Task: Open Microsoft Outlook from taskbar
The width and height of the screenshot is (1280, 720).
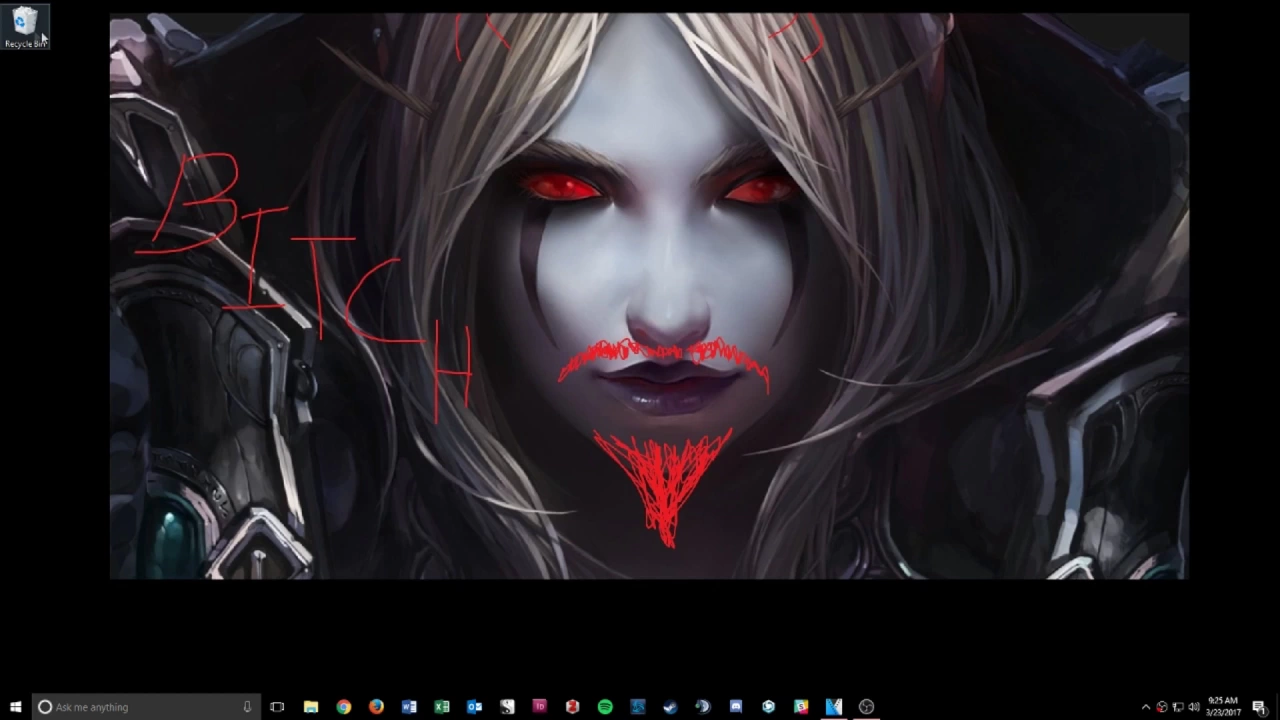Action: (x=474, y=707)
